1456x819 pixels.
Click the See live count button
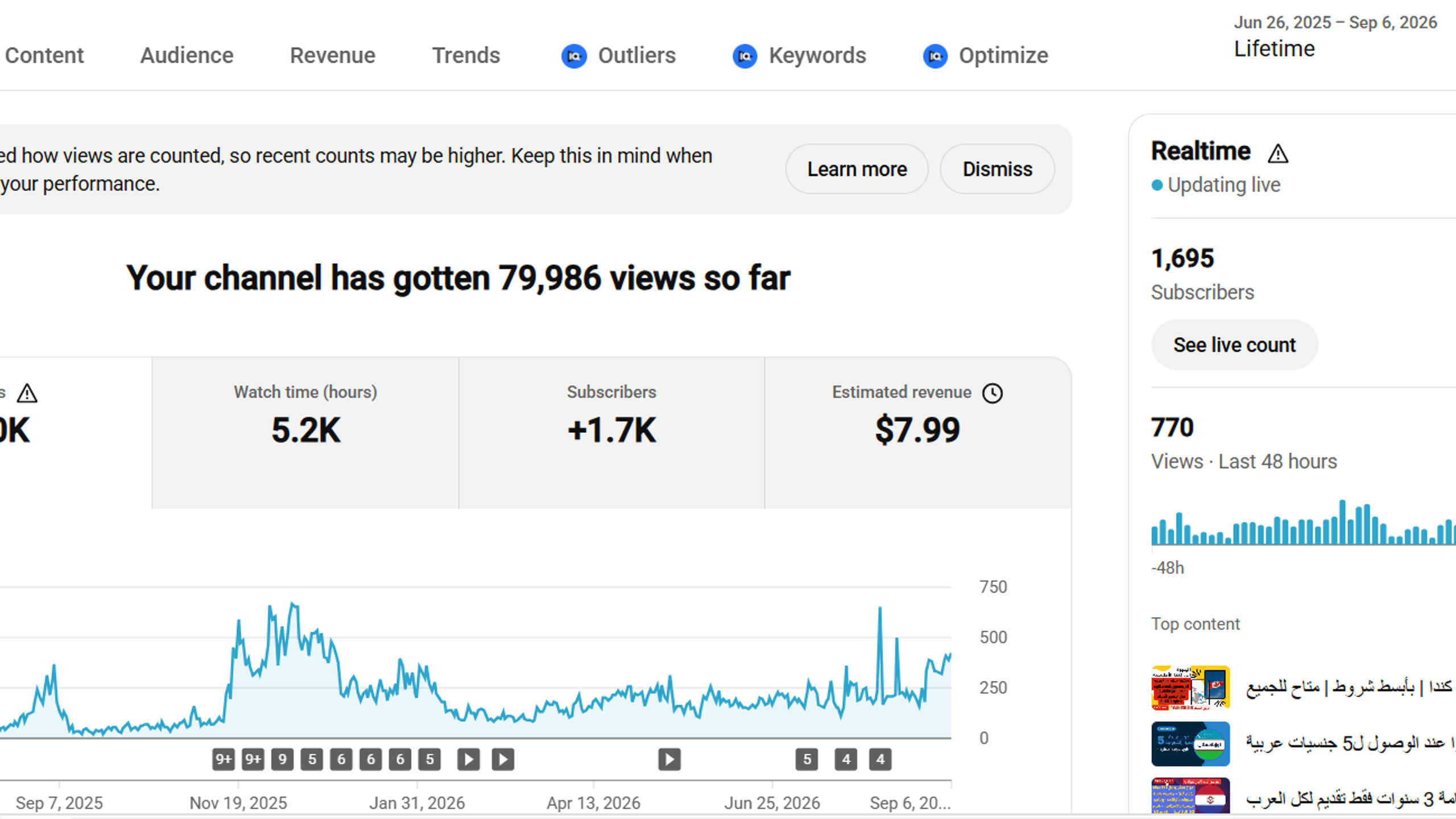(1235, 345)
